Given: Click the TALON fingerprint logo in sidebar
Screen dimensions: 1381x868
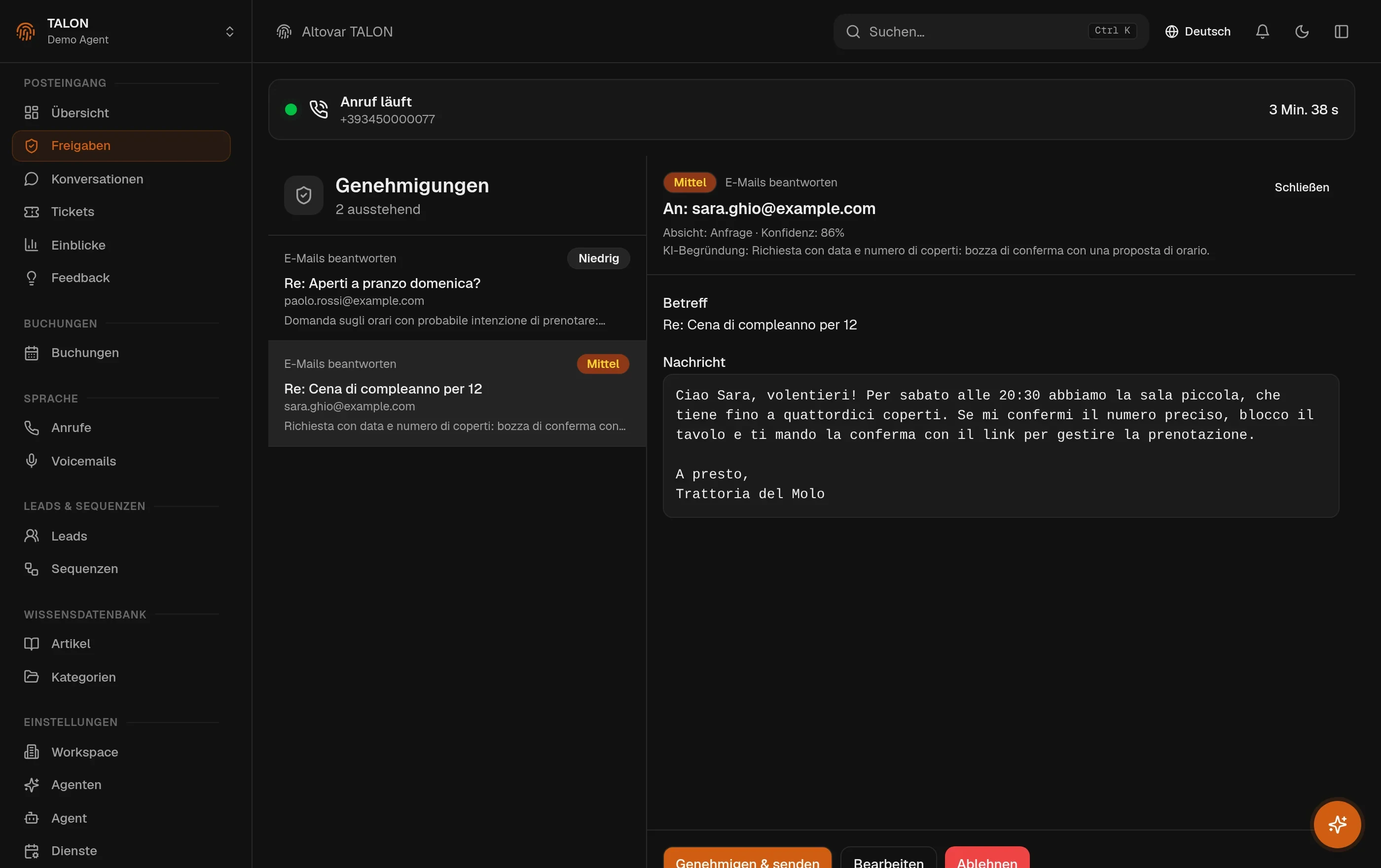Looking at the screenshot, I should [26, 32].
